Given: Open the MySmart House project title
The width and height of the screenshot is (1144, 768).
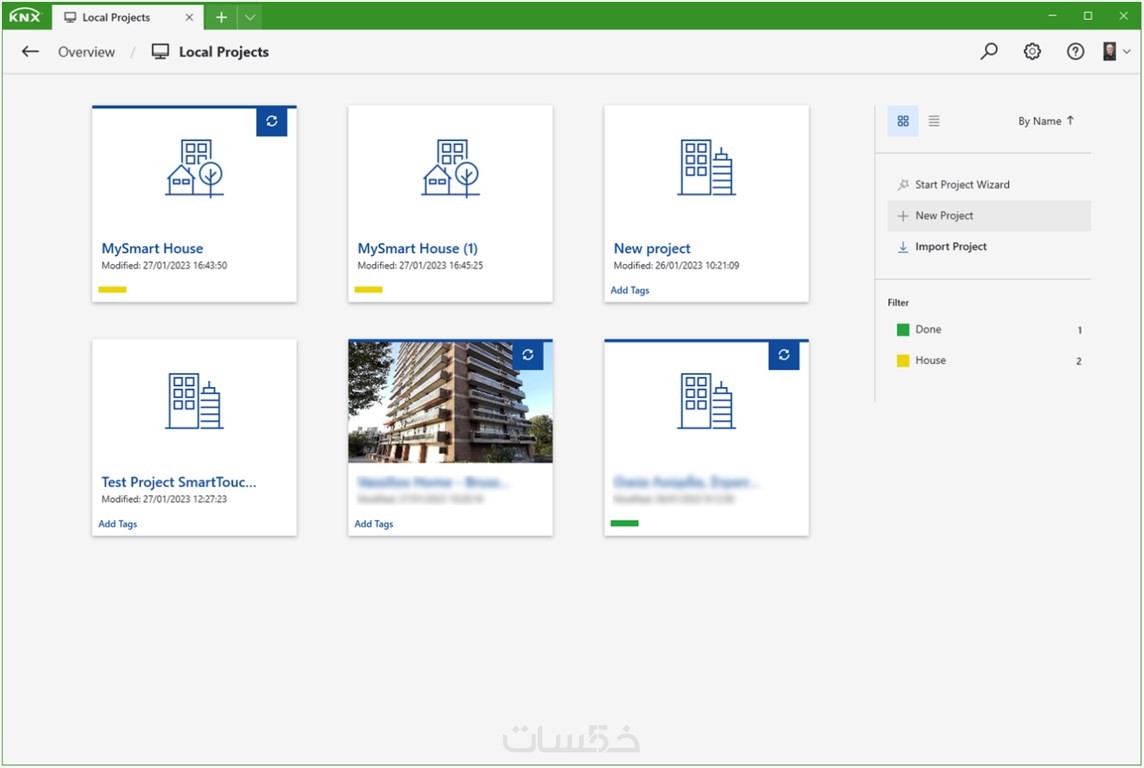Looking at the screenshot, I should point(152,249).
